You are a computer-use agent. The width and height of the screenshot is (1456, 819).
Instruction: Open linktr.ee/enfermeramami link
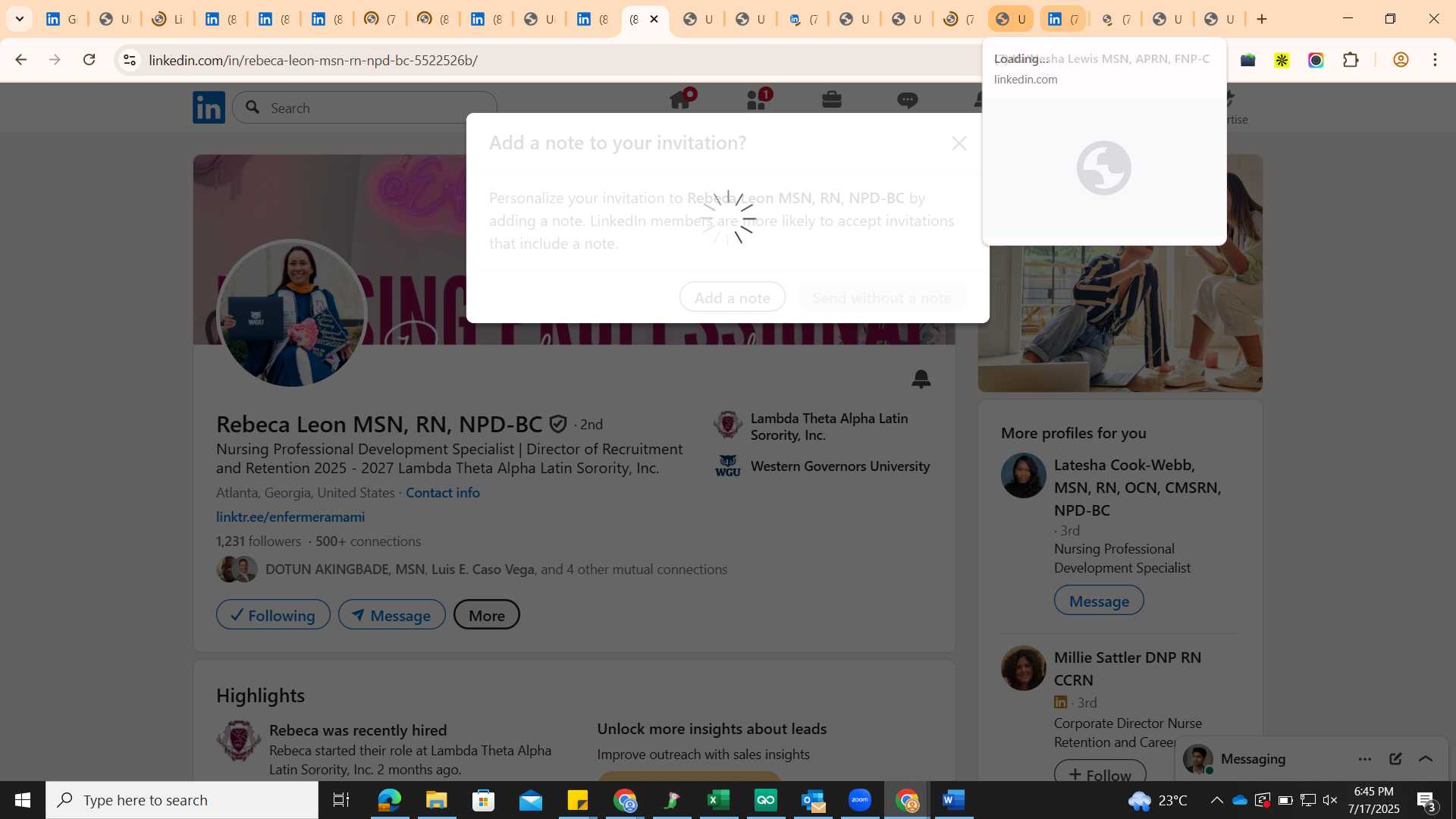[290, 517]
